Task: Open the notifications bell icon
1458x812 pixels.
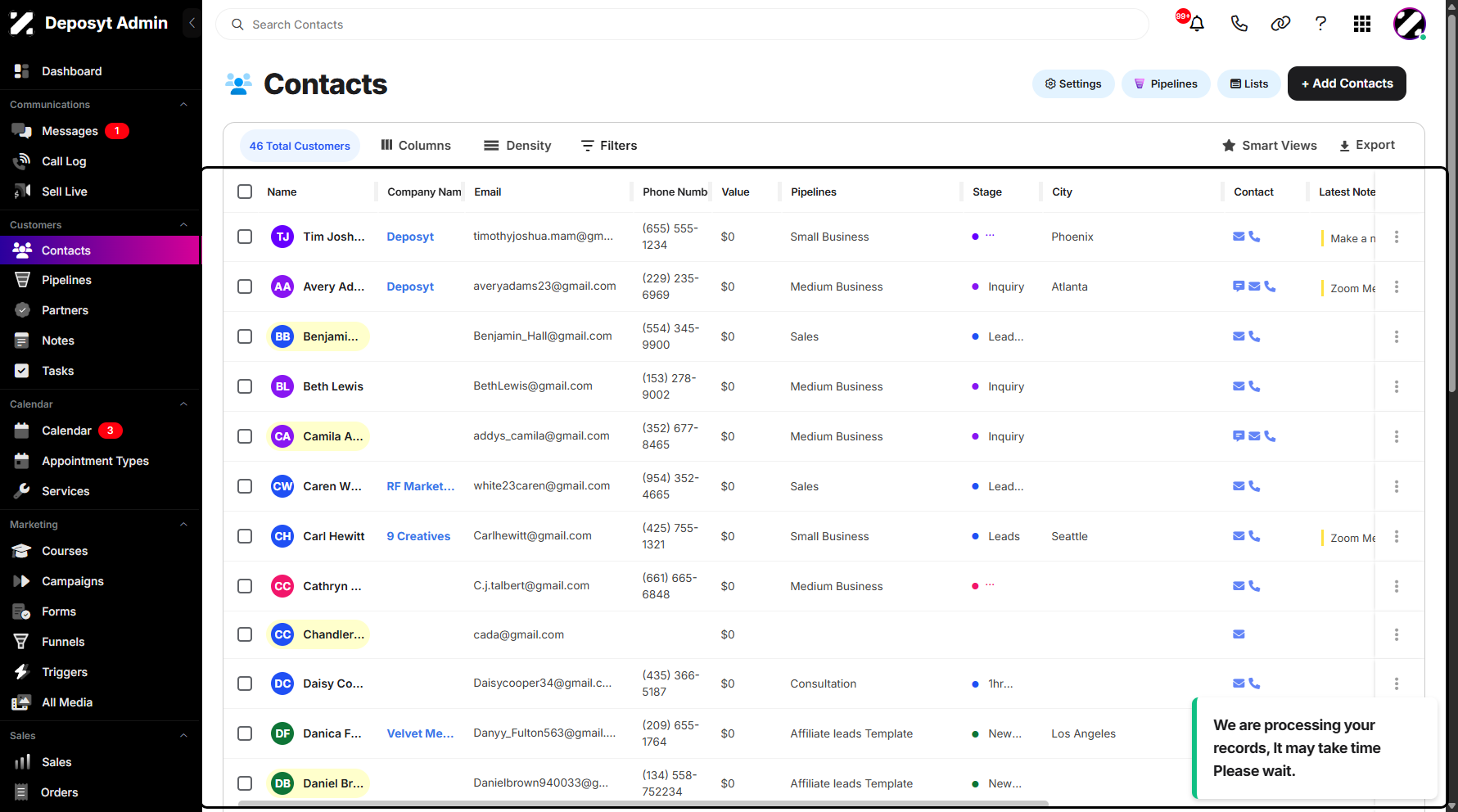Action: tap(1197, 24)
